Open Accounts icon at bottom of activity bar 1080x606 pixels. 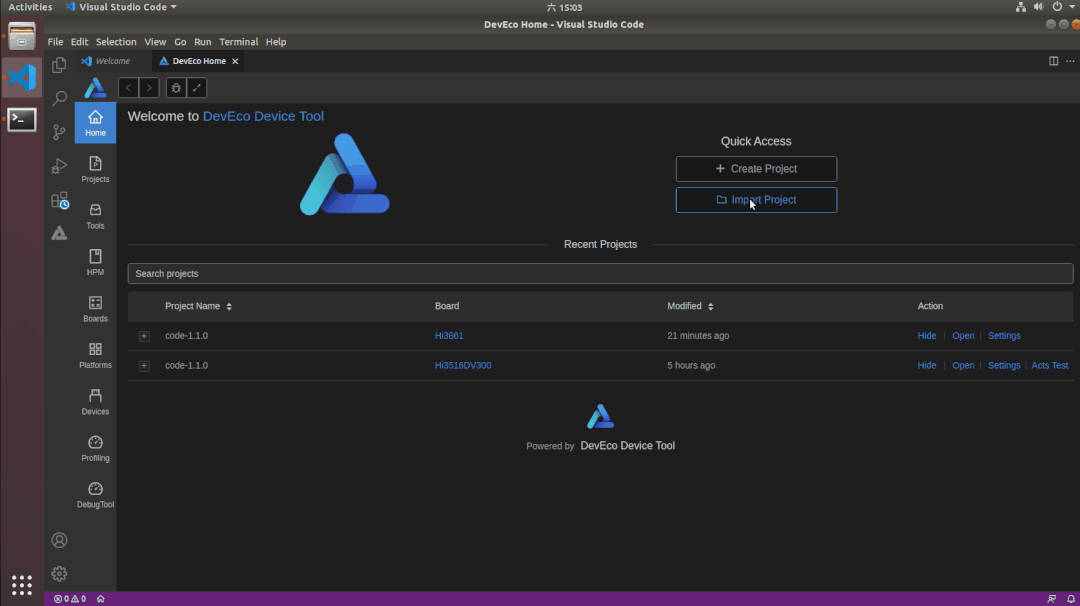click(x=59, y=541)
